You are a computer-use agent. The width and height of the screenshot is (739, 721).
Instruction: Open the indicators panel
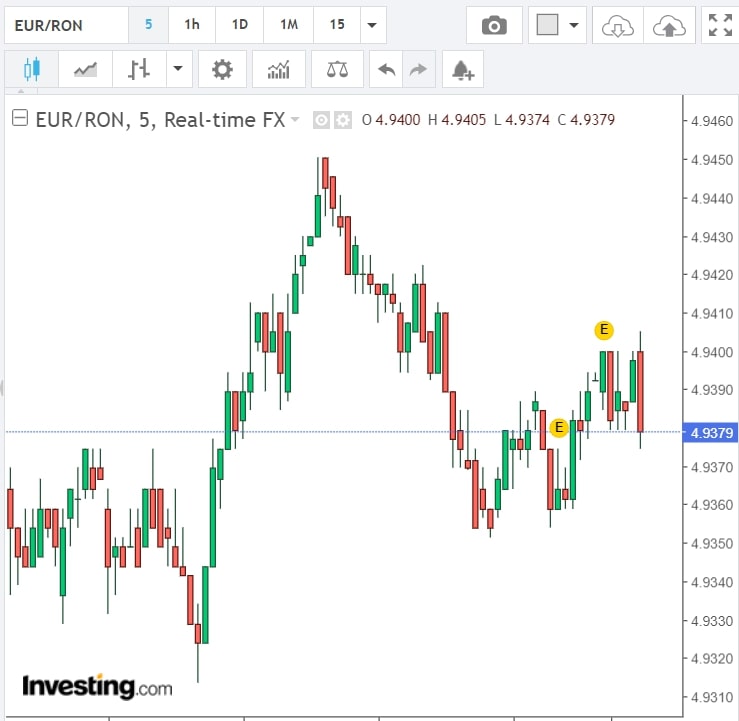pos(278,70)
